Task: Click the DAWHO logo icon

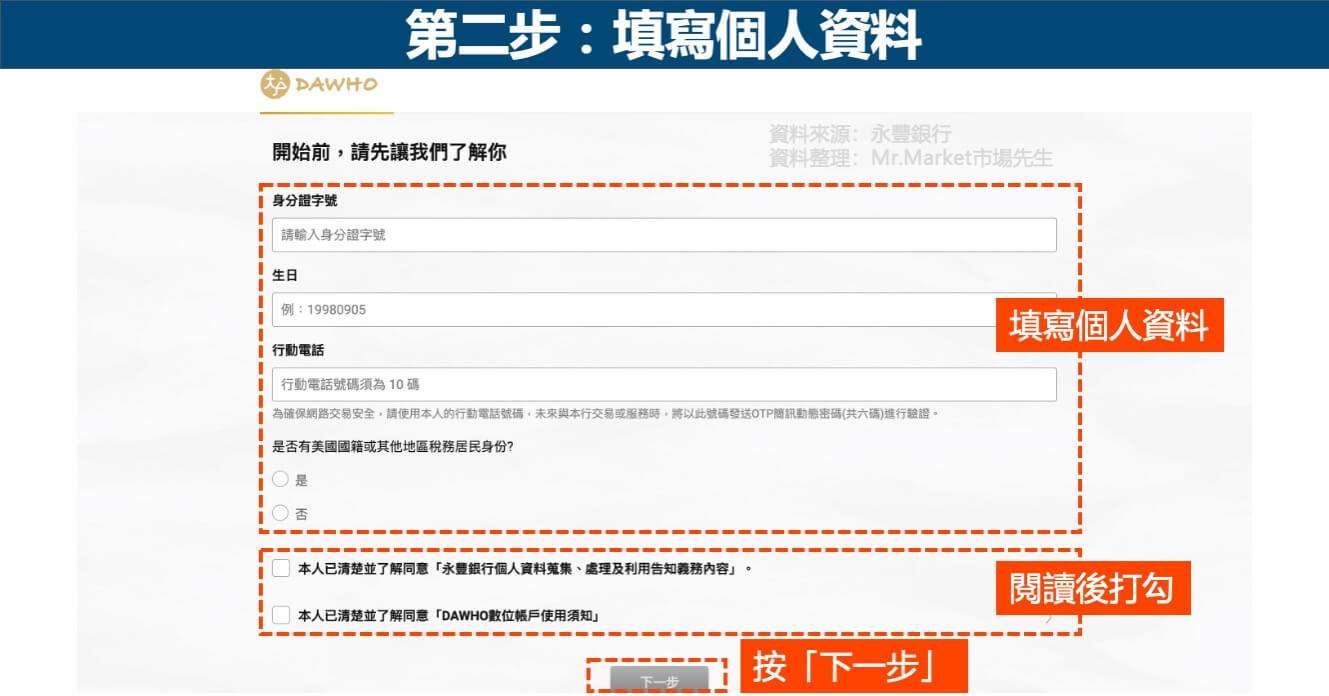Action: click(x=274, y=85)
